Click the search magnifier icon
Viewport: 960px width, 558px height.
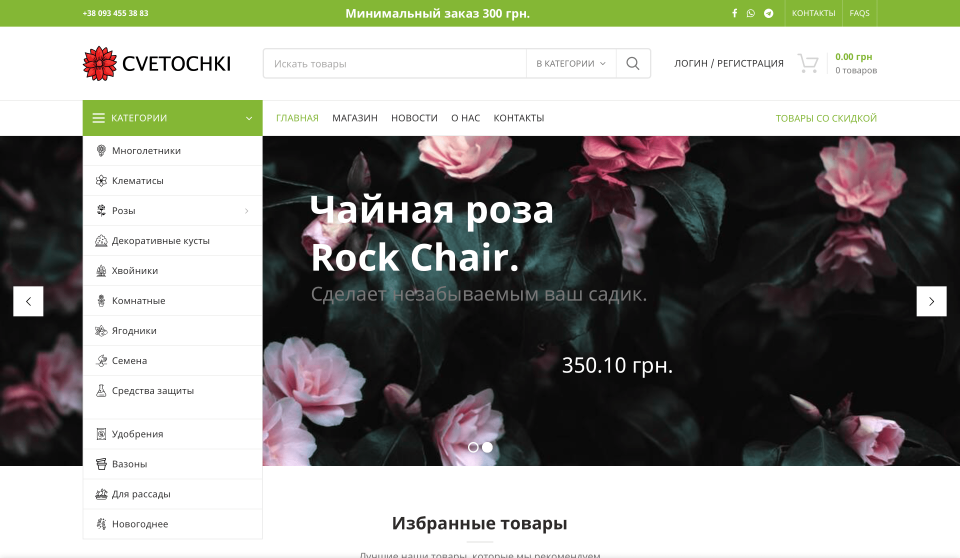pos(633,63)
